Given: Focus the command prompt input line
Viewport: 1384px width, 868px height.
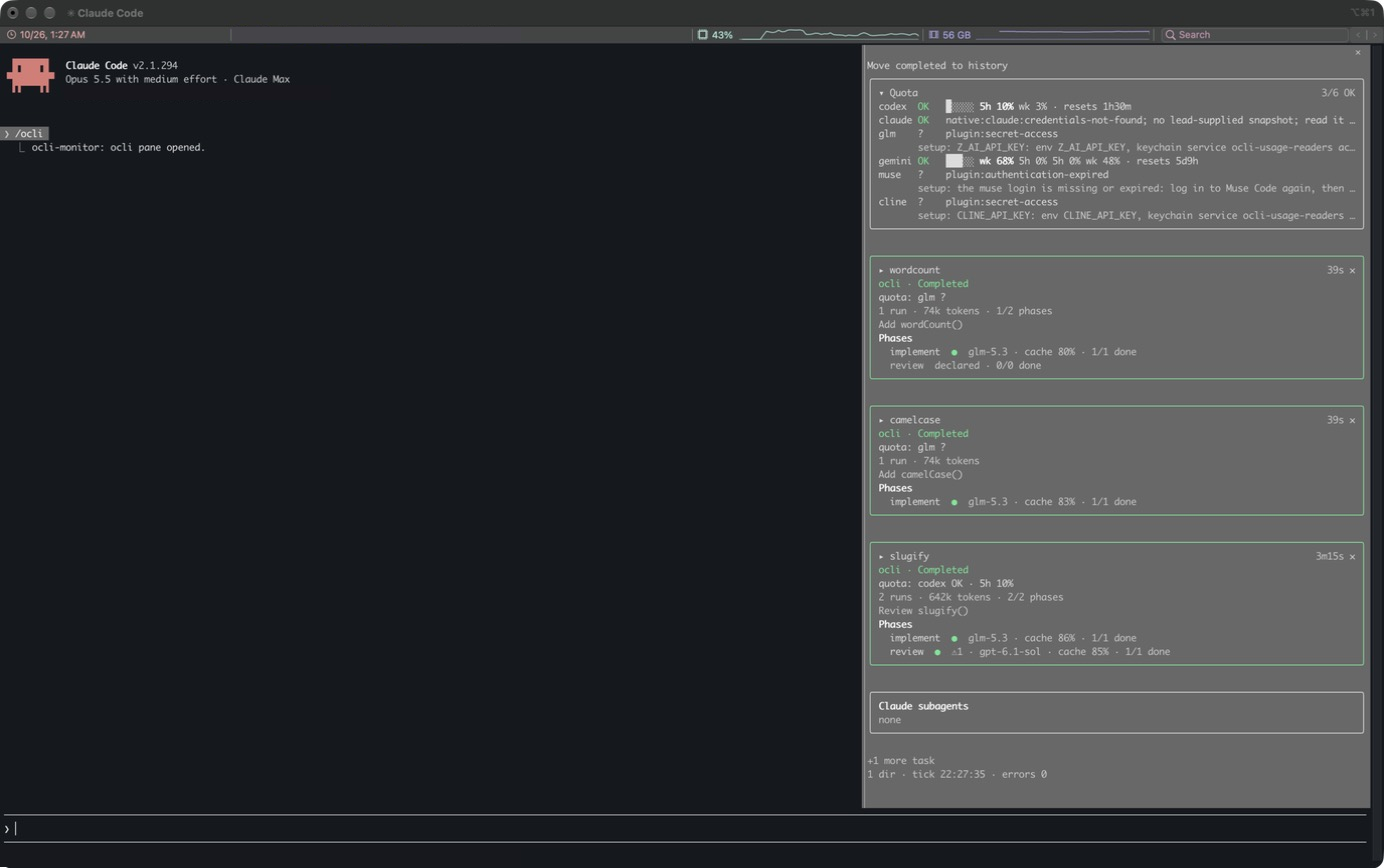Looking at the screenshot, I should [x=685, y=829].
